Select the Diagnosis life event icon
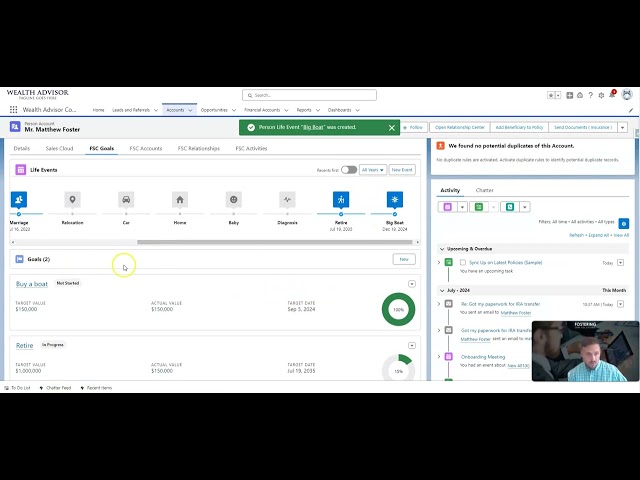This screenshot has height=480, width=640. 287,200
